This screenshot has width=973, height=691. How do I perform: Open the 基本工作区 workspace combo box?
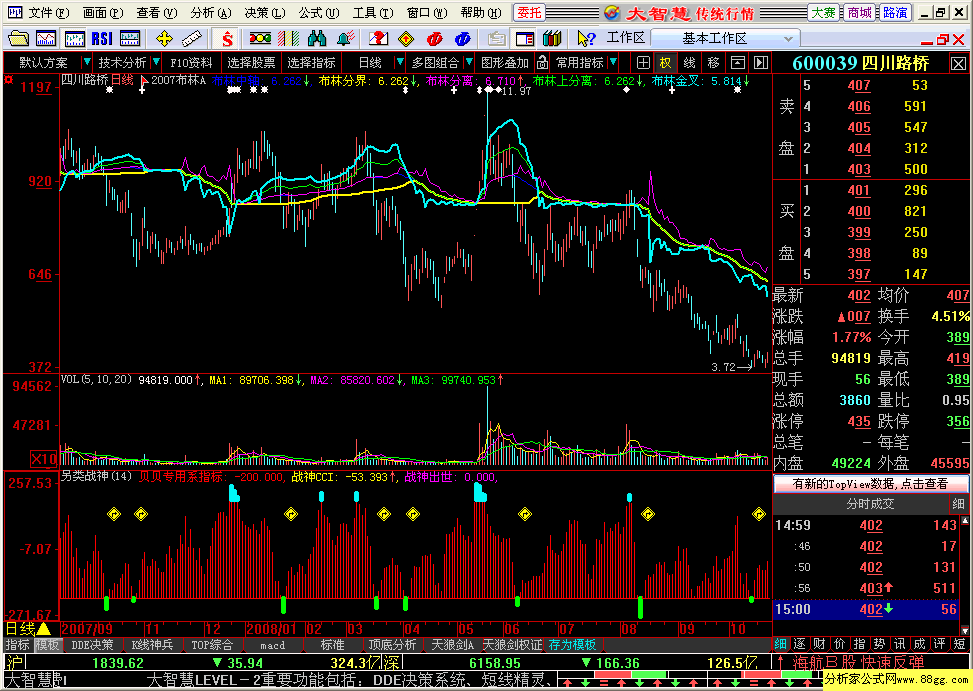pos(725,38)
